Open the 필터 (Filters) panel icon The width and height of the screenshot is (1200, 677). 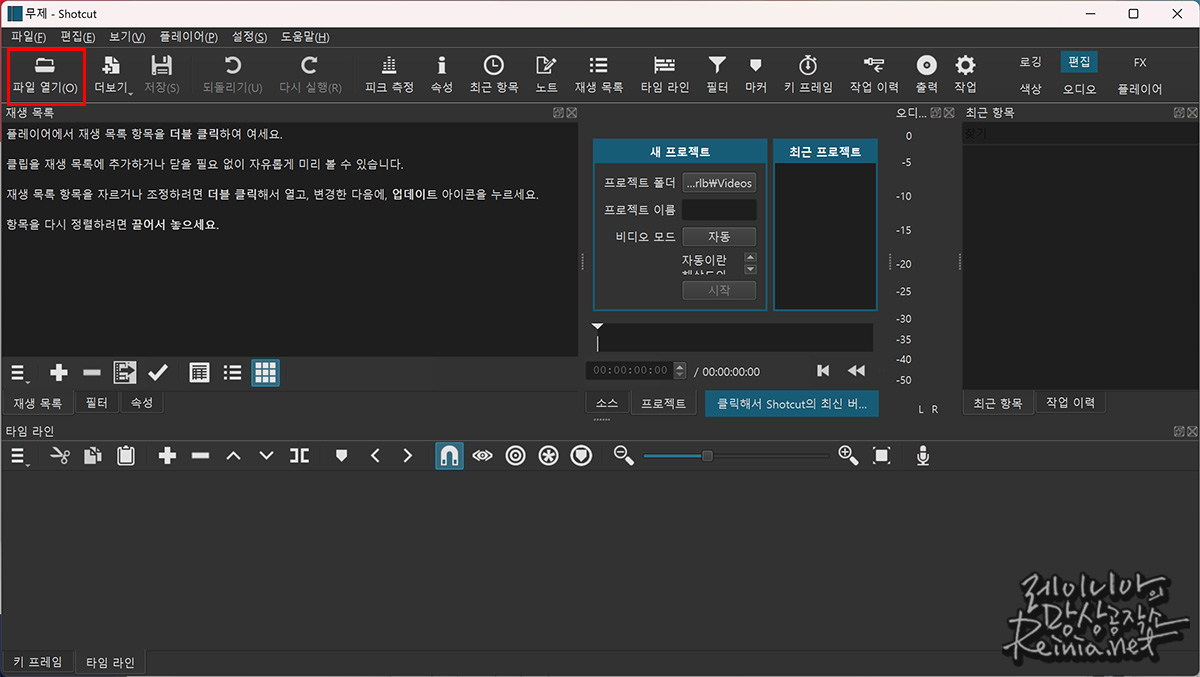(x=716, y=75)
